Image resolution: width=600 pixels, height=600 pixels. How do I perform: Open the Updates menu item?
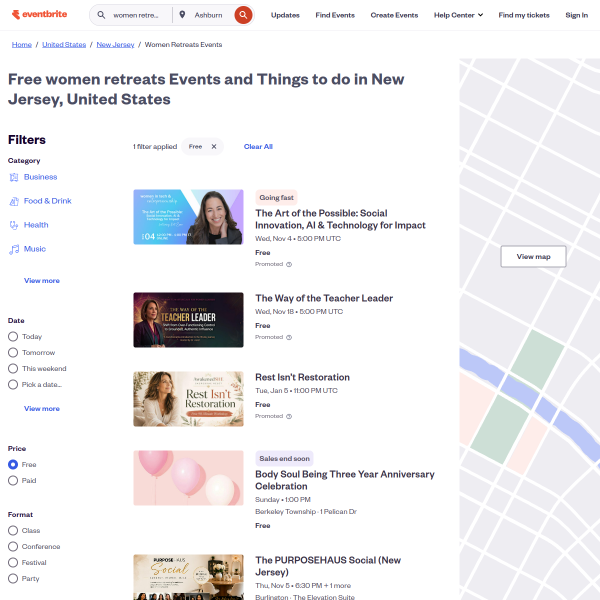tap(285, 15)
